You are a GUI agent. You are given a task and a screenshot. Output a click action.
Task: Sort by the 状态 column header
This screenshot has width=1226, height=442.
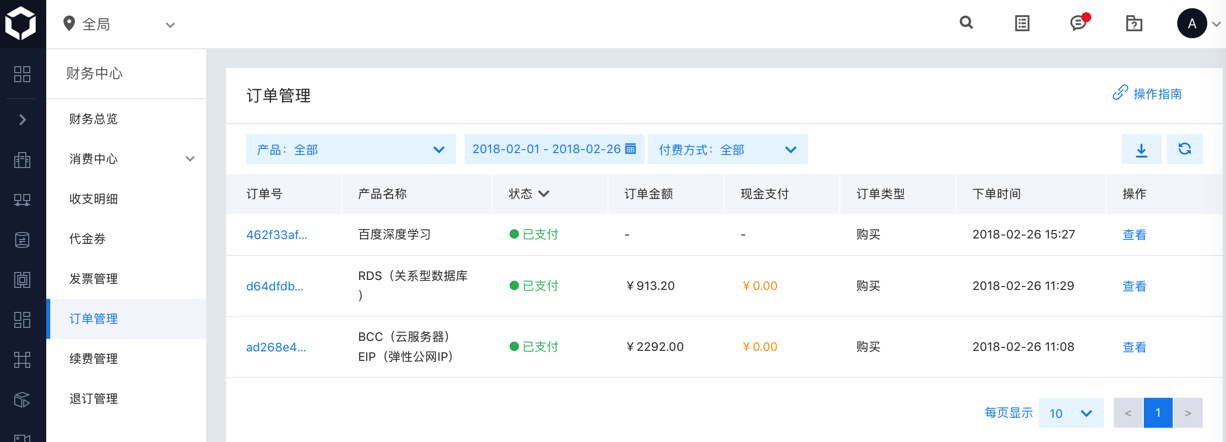(530, 194)
